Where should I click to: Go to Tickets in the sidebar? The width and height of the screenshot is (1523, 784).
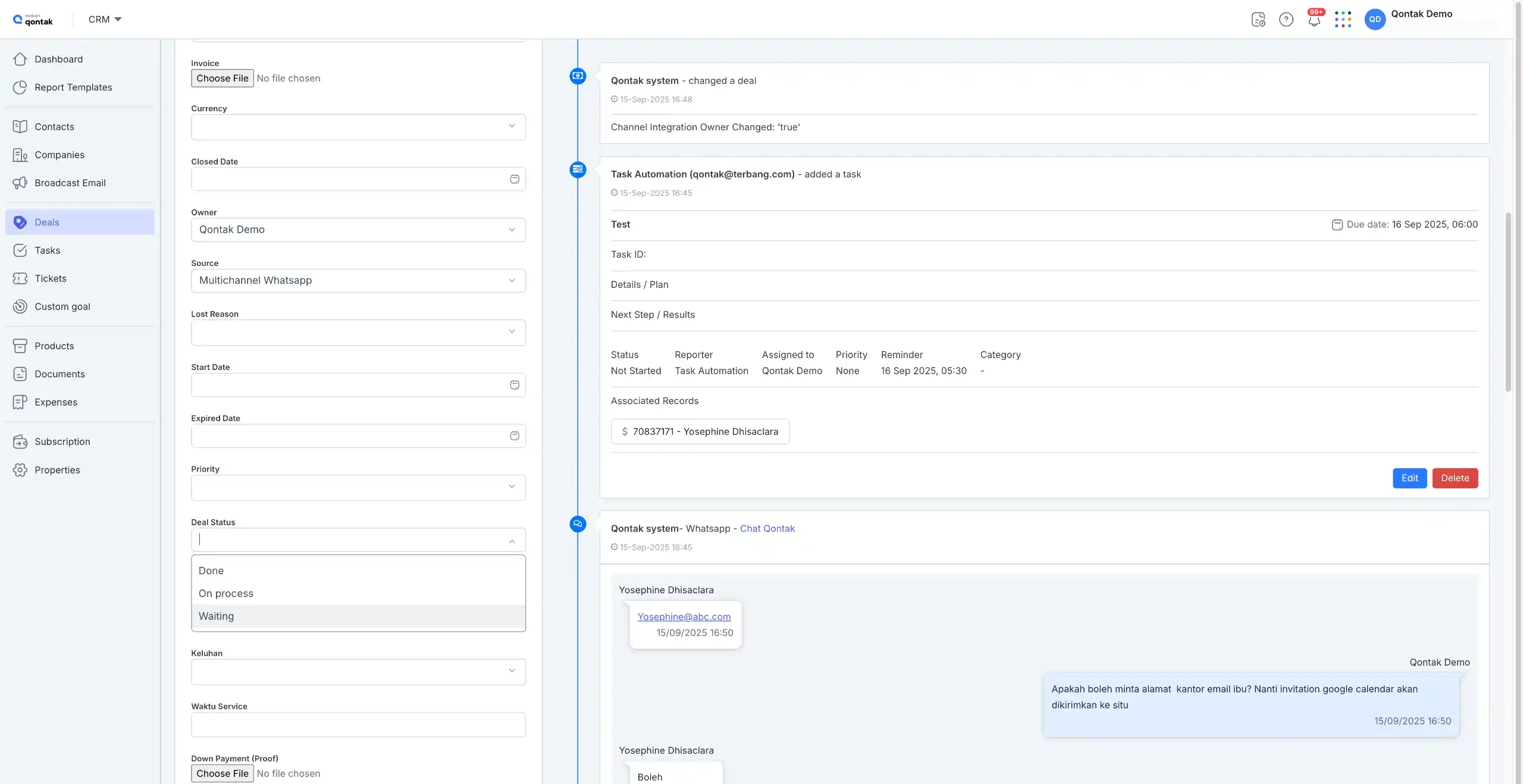(x=51, y=278)
